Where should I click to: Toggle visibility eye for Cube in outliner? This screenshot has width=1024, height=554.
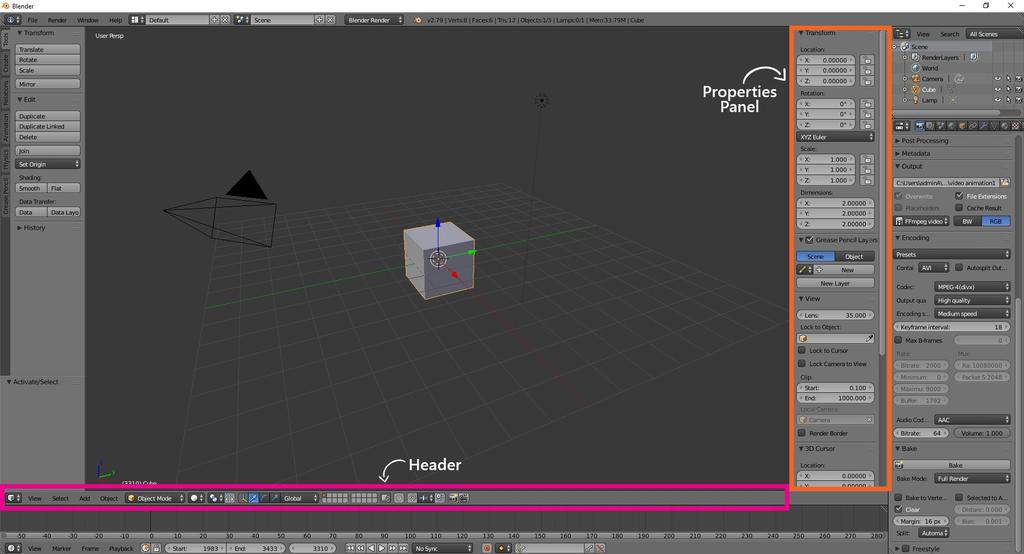pyautogui.click(x=997, y=90)
